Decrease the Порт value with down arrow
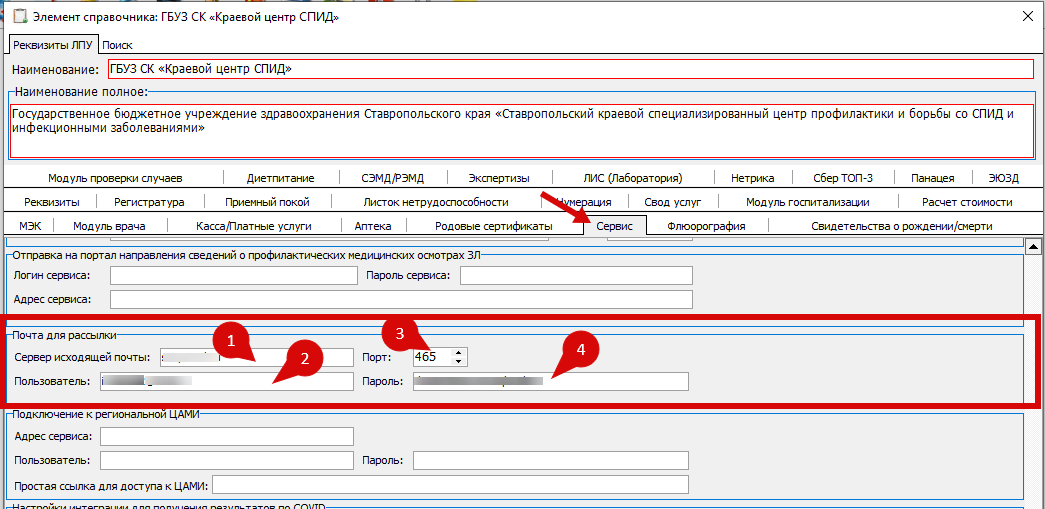The image size is (1045, 509). 459,361
